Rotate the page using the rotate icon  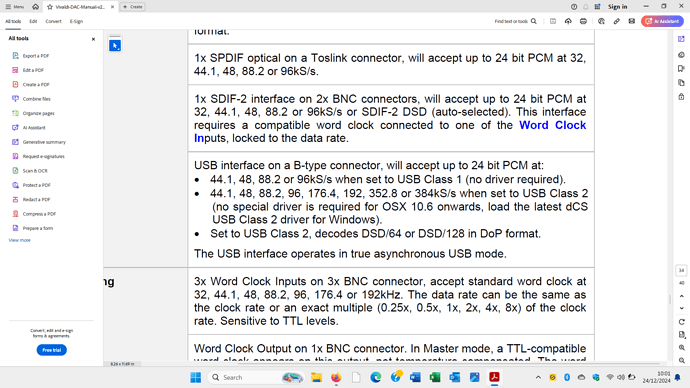tap(682, 322)
